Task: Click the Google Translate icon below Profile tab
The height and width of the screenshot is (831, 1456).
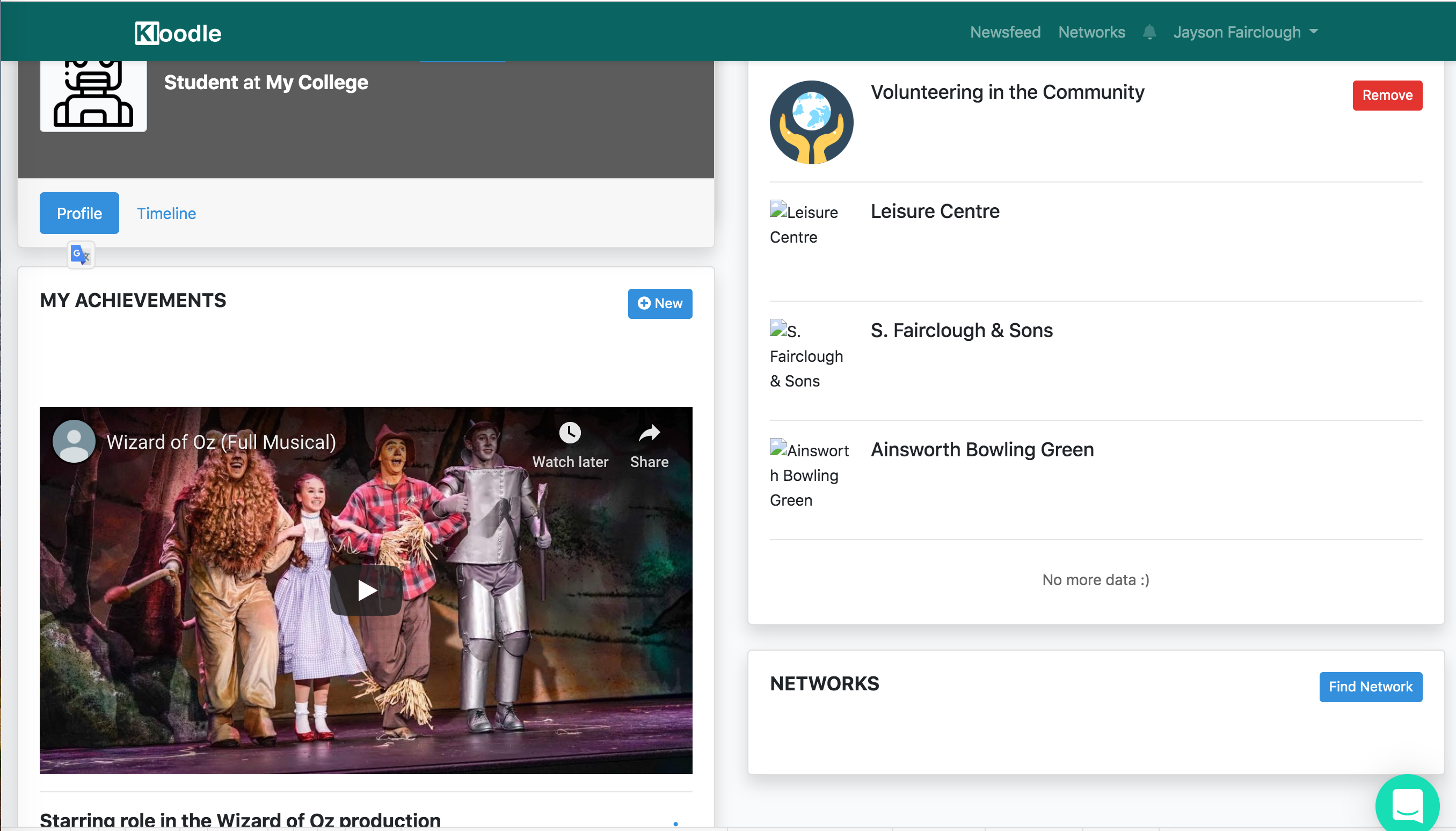Action: (81, 255)
